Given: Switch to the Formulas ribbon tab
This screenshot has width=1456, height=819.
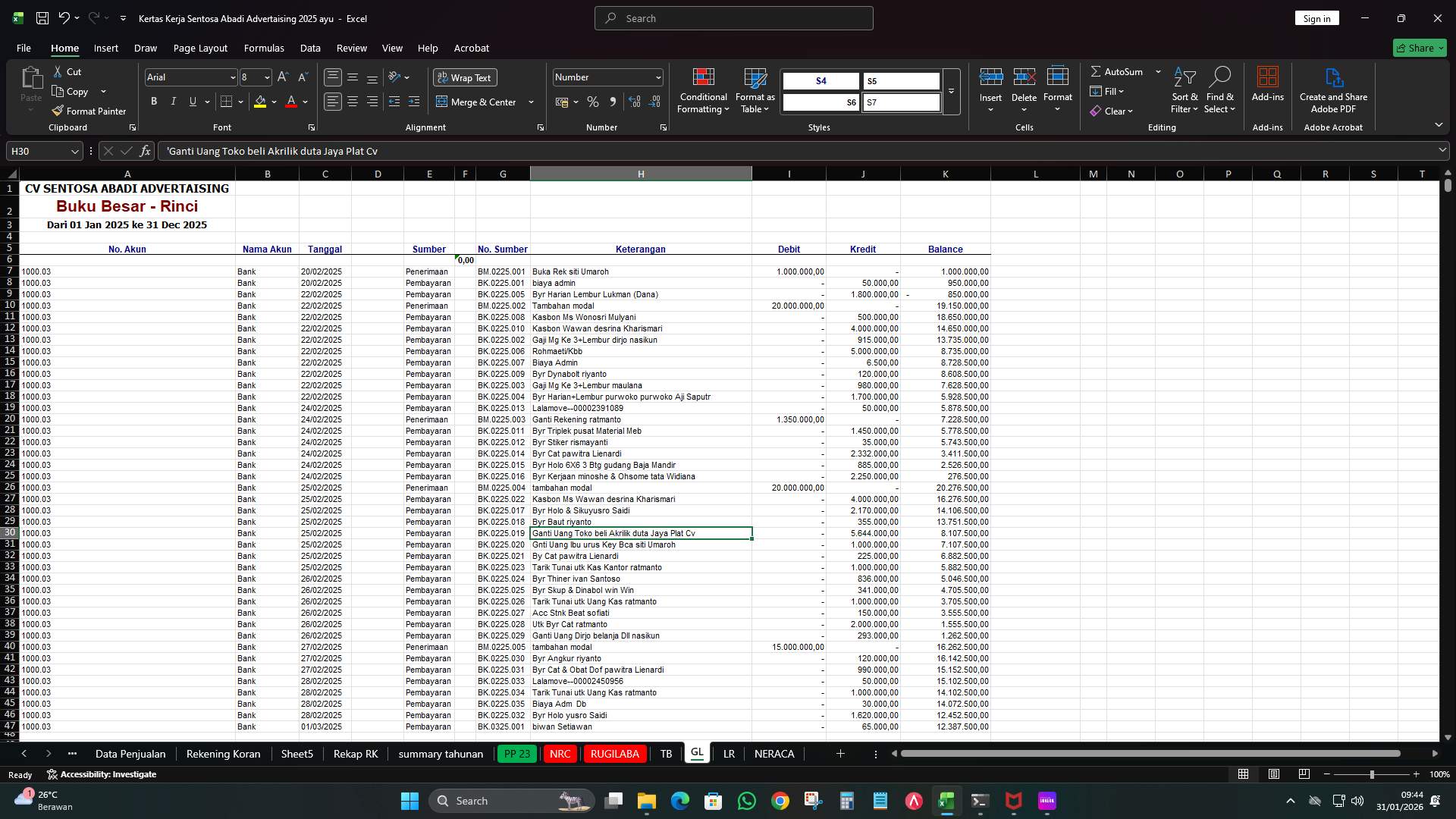Looking at the screenshot, I should [264, 48].
